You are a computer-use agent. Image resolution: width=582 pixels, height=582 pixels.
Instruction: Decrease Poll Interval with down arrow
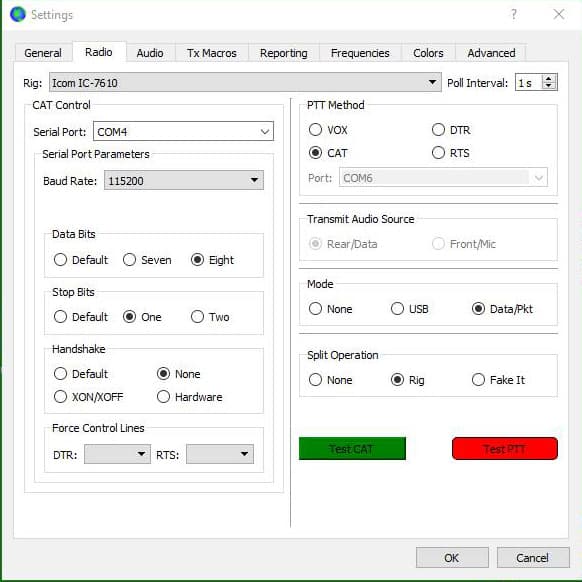pos(548,86)
